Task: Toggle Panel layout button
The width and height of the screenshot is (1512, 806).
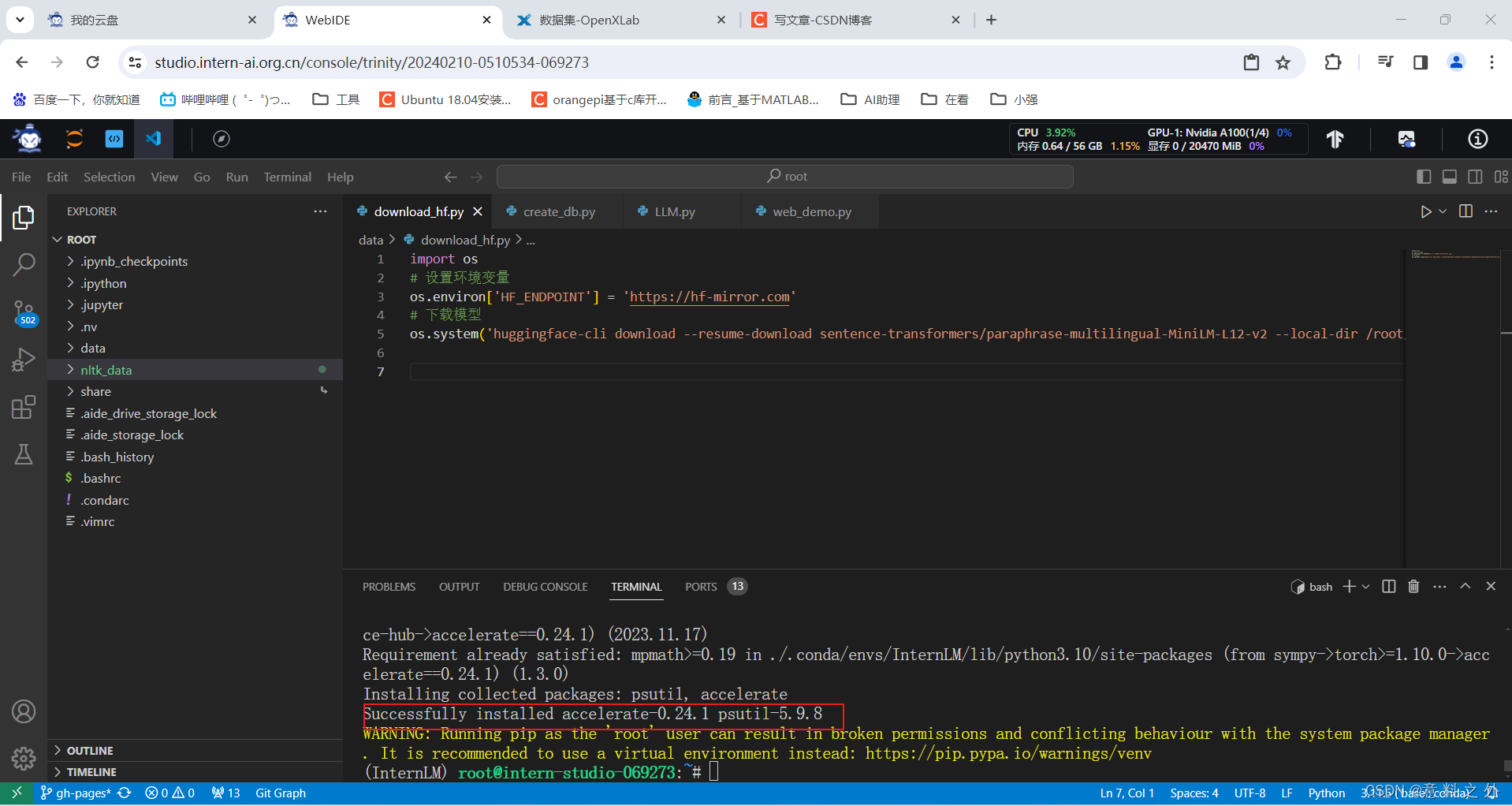Action: coord(1450,177)
